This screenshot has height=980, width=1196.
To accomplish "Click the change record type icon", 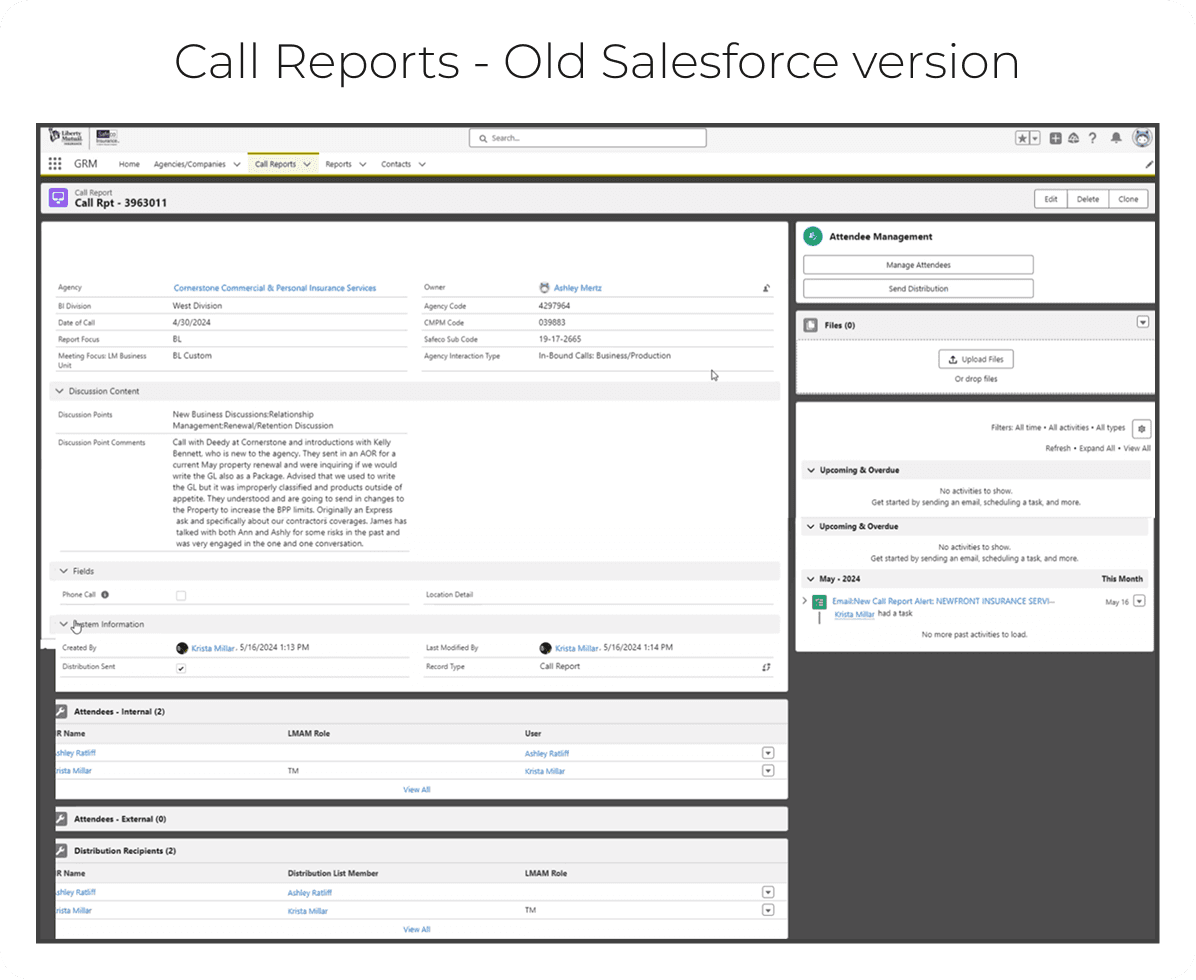I will point(766,667).
